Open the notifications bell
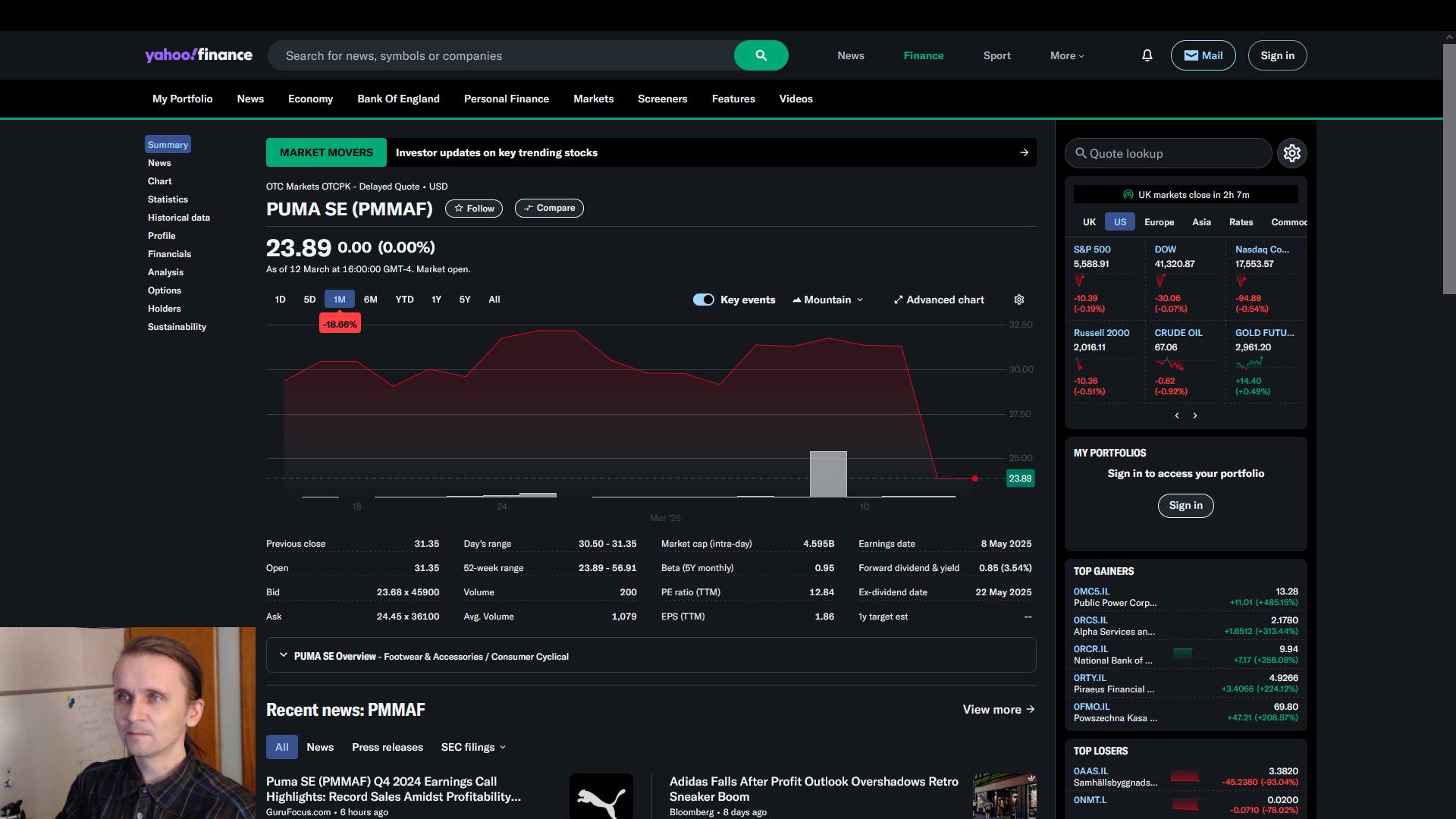Viewport: 1456px width, 819px height. 1147,55
